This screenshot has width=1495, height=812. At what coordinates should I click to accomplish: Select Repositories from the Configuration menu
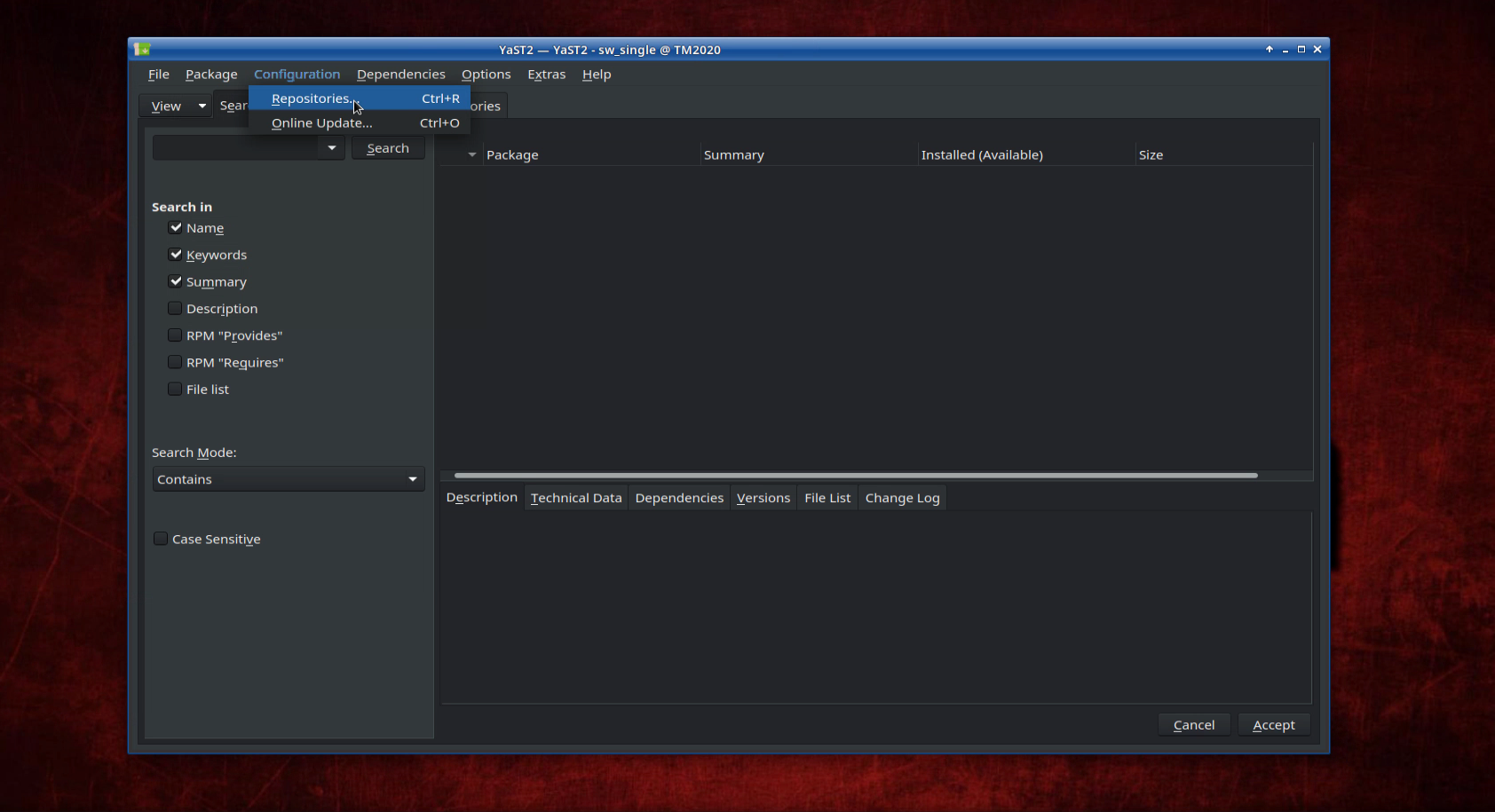[312, 99]
